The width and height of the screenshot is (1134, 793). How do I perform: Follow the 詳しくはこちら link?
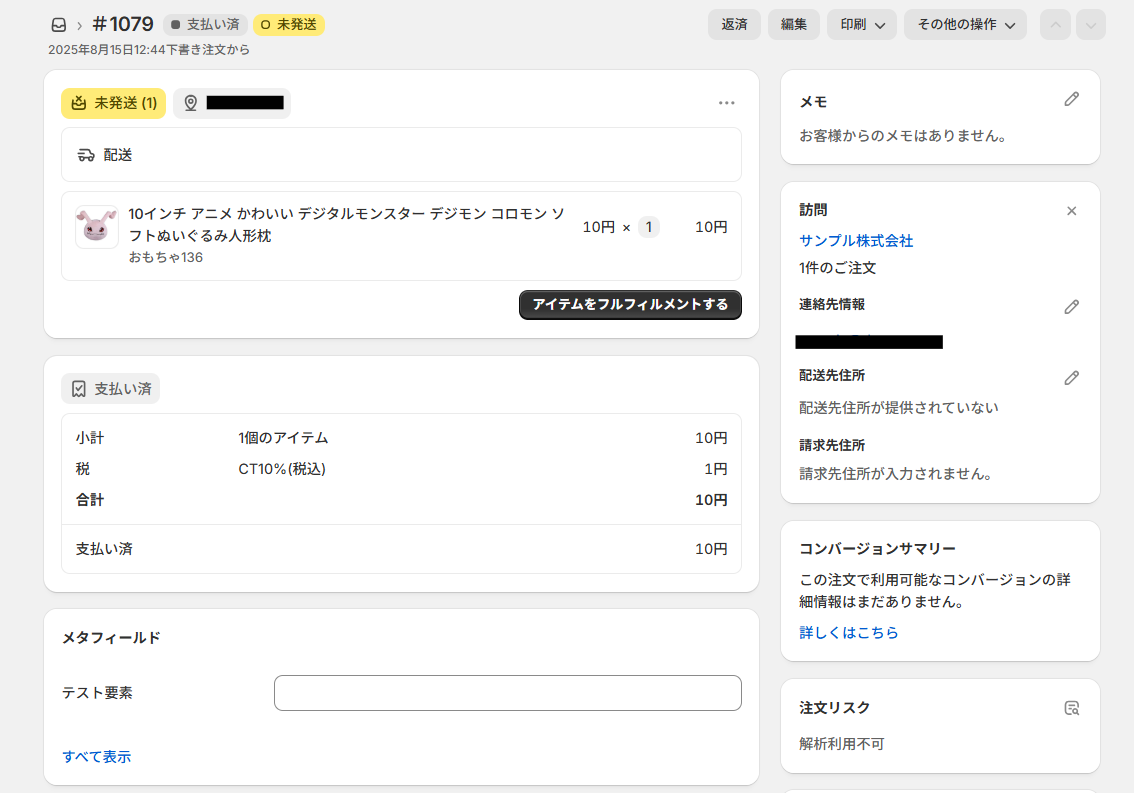tap(848, 633)
